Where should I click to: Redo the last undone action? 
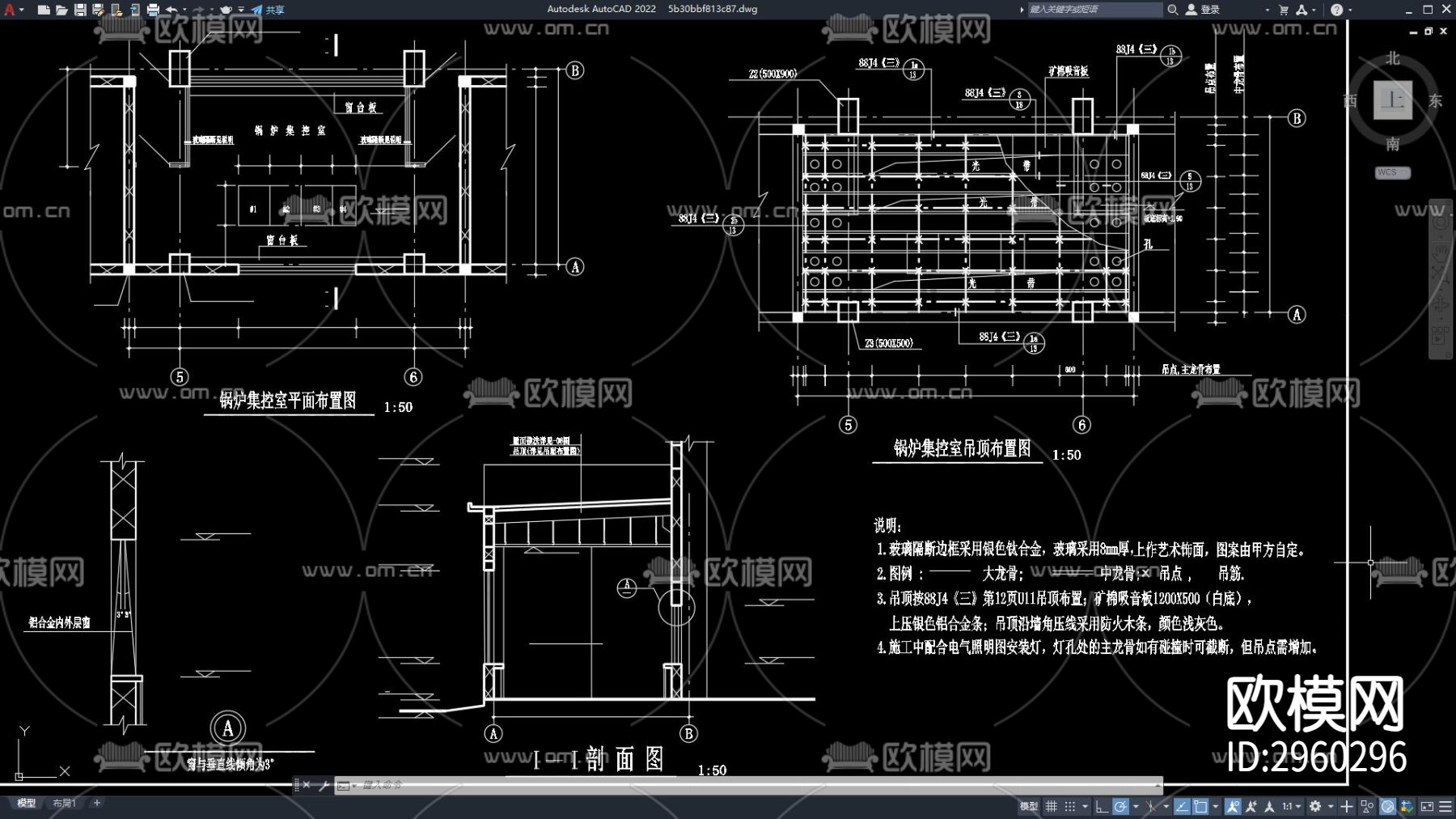coord(199,10)
